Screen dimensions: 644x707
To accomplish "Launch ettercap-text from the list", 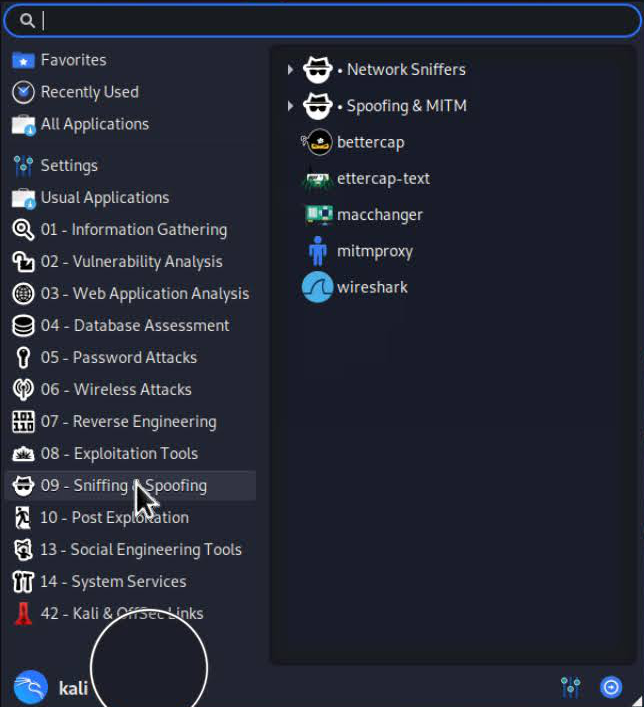I will coord(383,179).
